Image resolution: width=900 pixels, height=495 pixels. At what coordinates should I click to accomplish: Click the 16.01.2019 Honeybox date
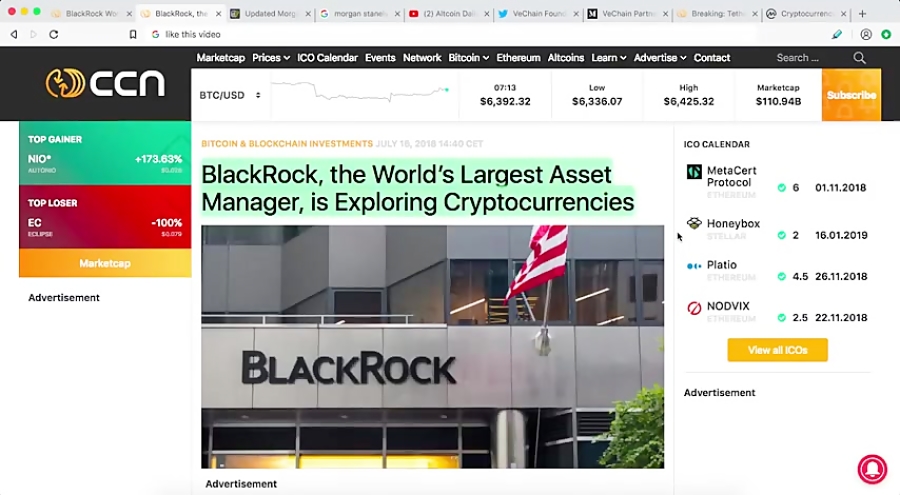point(841,235)
